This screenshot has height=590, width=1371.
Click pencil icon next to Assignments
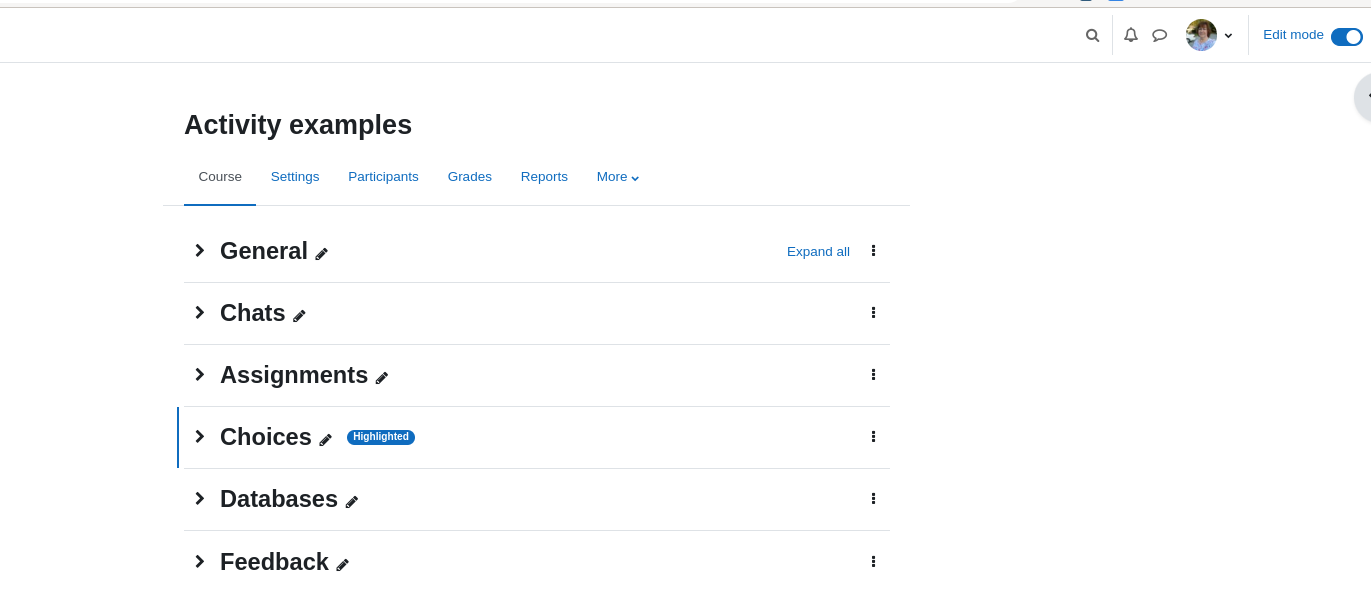[x=382, y=378]
